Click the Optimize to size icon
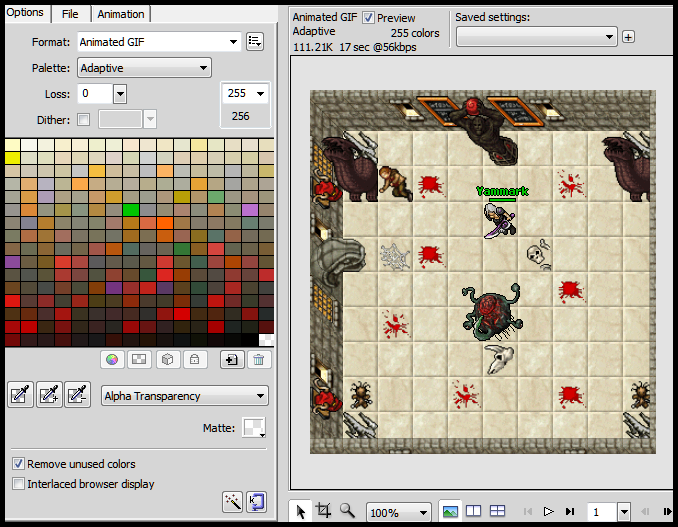 coord(257,500)
